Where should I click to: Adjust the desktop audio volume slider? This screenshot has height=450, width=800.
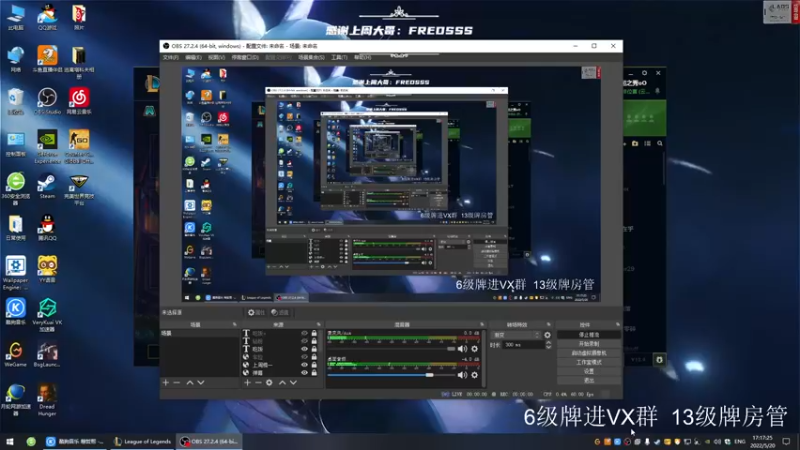click(391, 375)
